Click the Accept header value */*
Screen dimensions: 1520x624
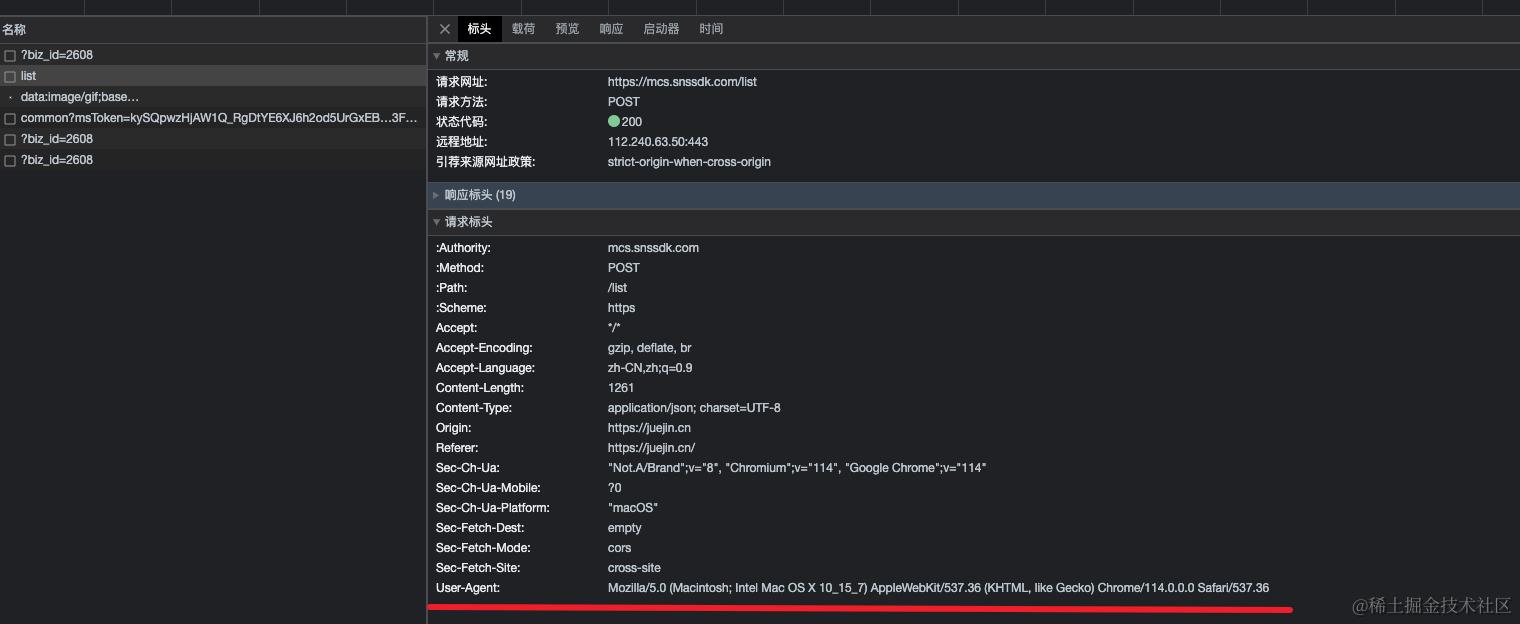pos(614,328)
